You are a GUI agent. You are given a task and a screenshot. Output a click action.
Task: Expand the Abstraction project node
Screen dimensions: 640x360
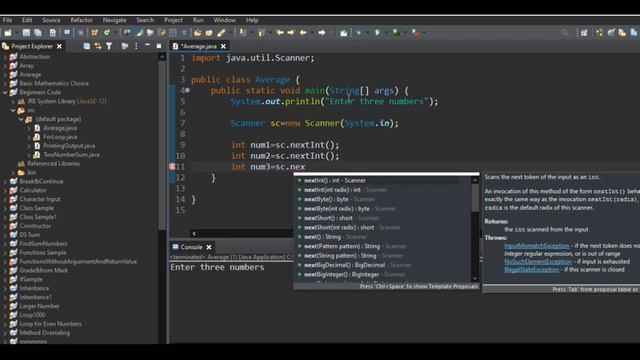click(5, 57)
